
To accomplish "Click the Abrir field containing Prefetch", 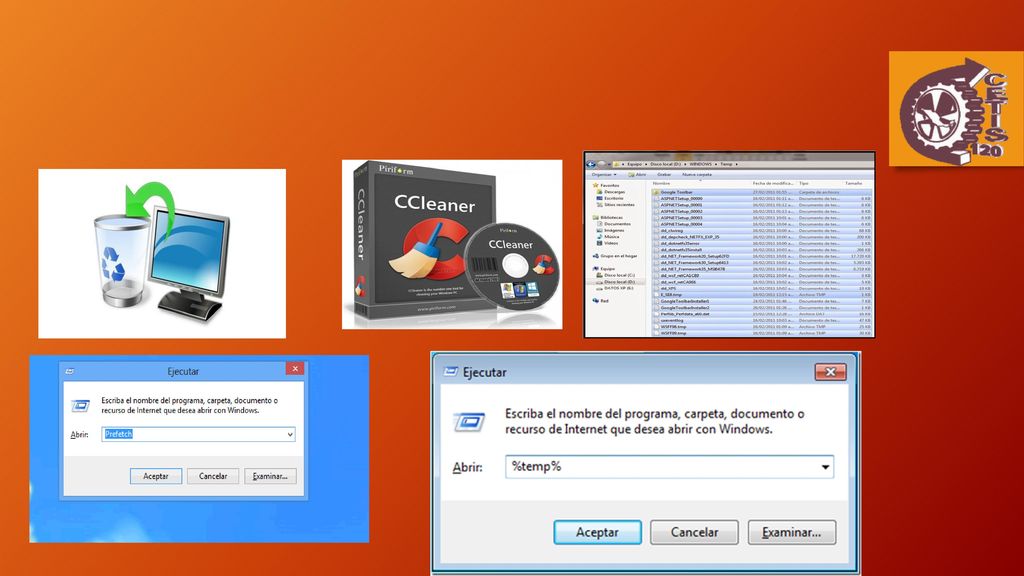I will pos(198,434).
